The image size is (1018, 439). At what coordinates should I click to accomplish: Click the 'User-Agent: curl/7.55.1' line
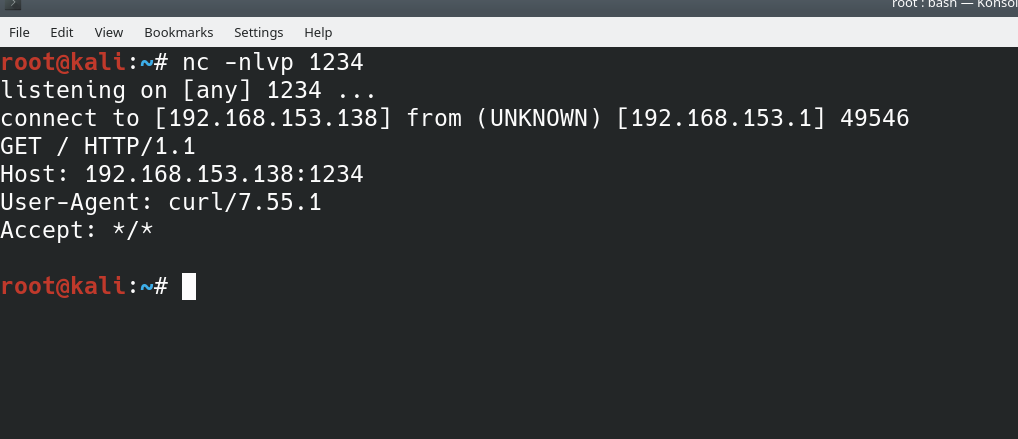(x=160, y=202)
